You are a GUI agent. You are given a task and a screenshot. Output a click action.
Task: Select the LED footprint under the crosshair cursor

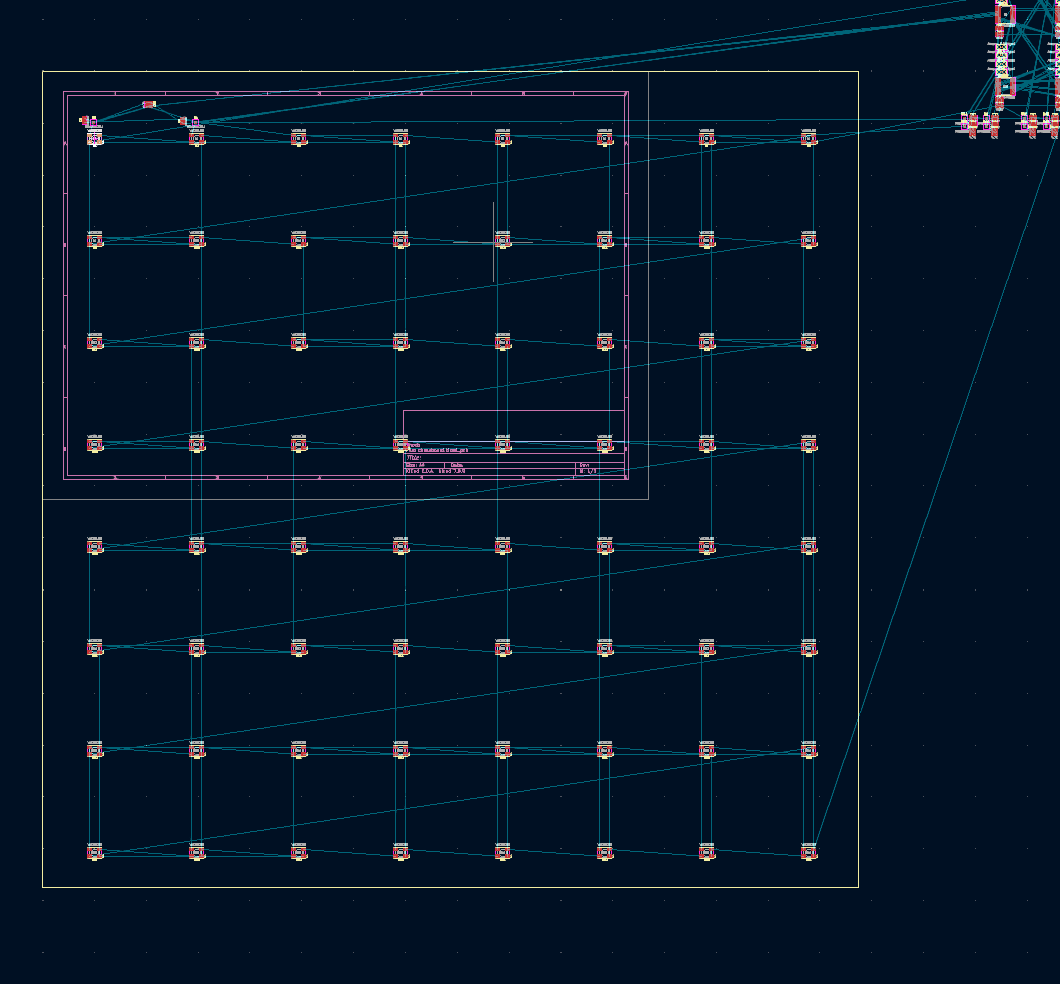[x=503, y=240]
